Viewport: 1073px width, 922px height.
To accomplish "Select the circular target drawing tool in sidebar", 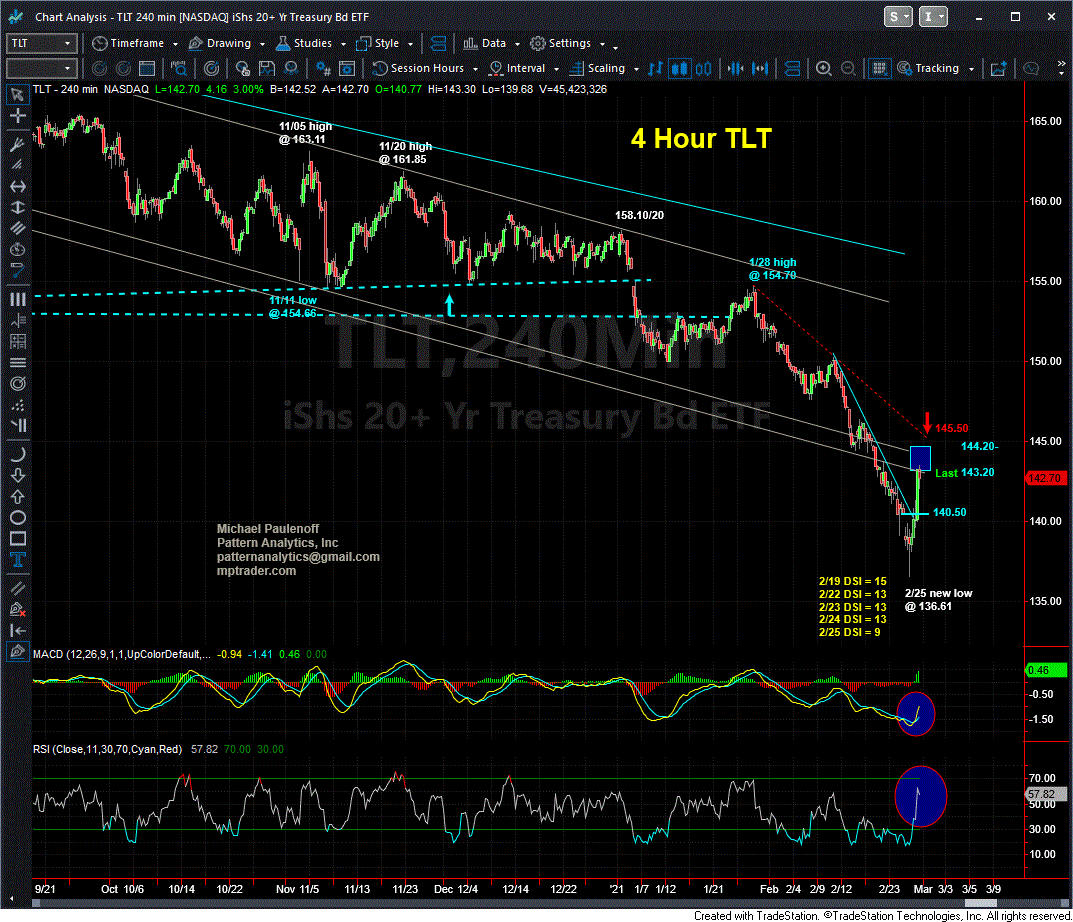I will (x=18, y=383).
